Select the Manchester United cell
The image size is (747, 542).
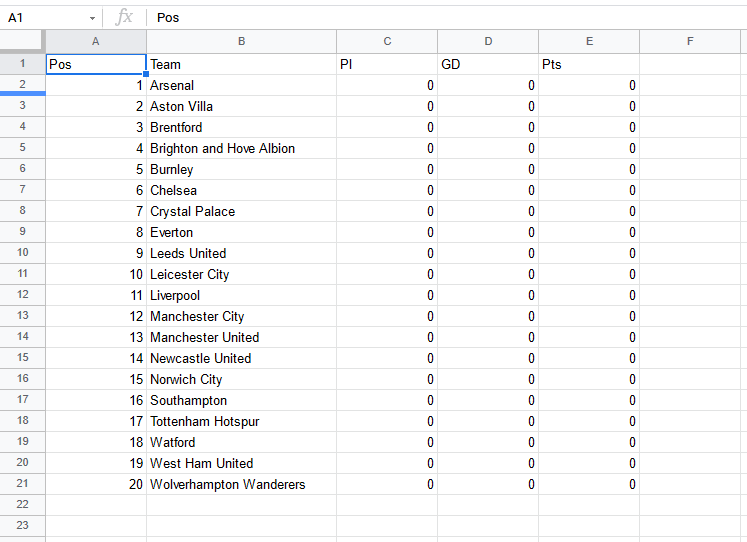tap(242, 337)
